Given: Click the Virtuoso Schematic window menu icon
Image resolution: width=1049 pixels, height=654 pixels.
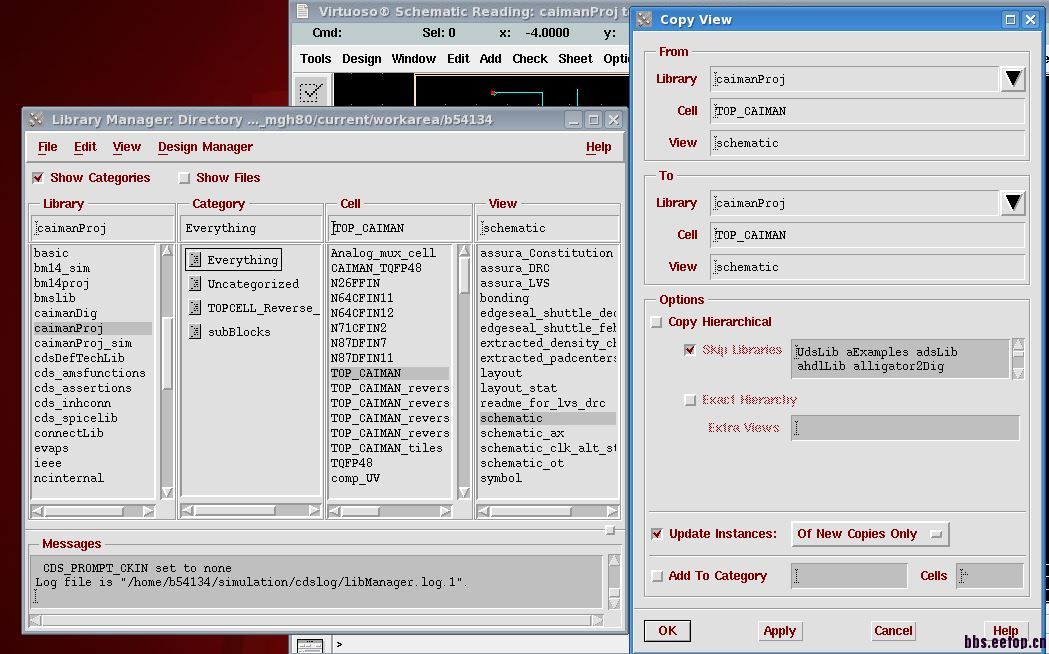Looking at the screenshot, I should tap(303, 11).
